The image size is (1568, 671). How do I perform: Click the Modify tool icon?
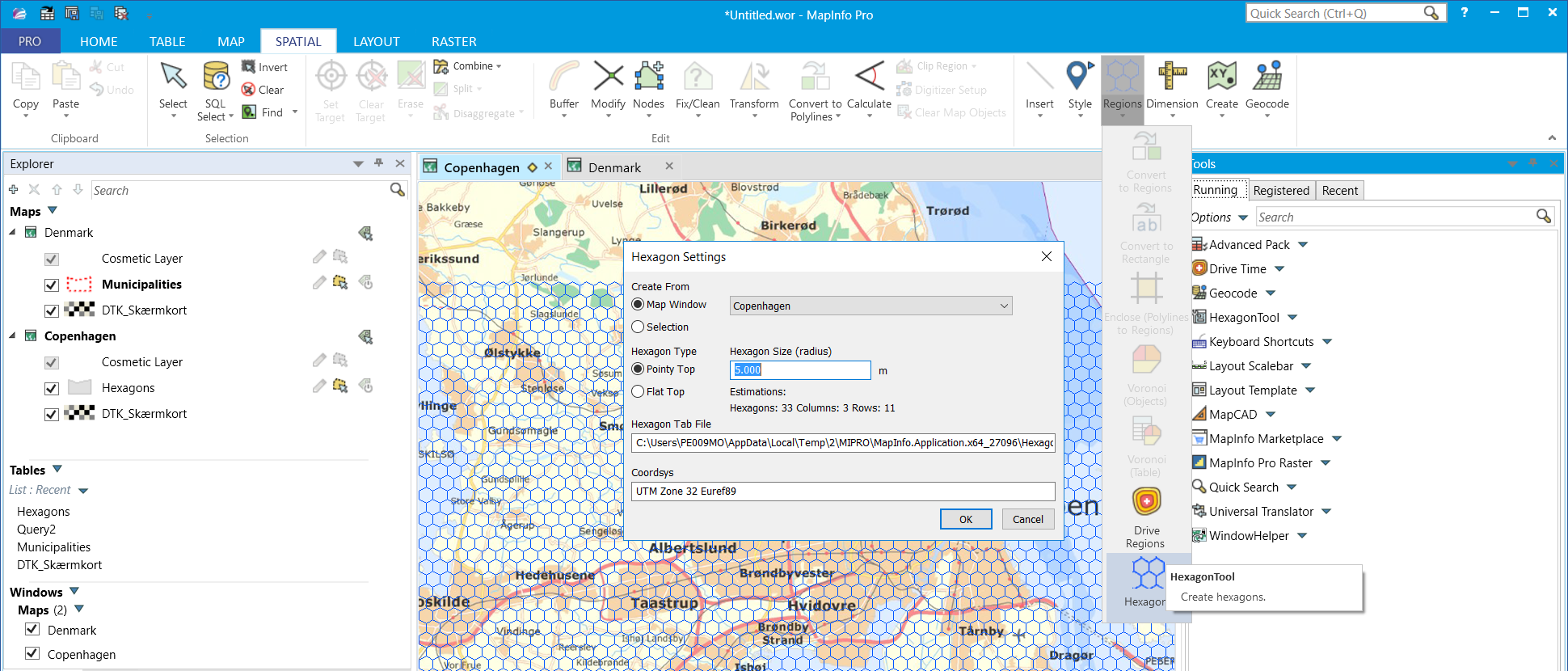(x=608, y=78)
